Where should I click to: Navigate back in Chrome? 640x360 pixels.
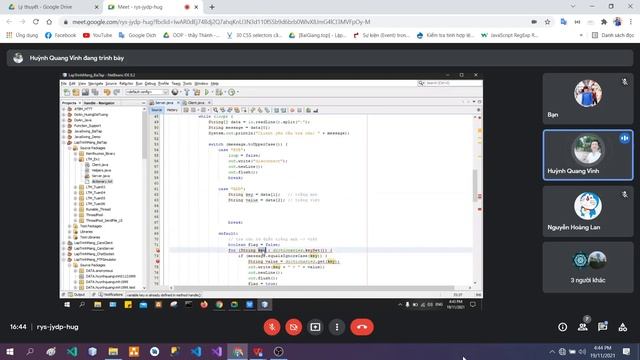[x=9, y=22]
